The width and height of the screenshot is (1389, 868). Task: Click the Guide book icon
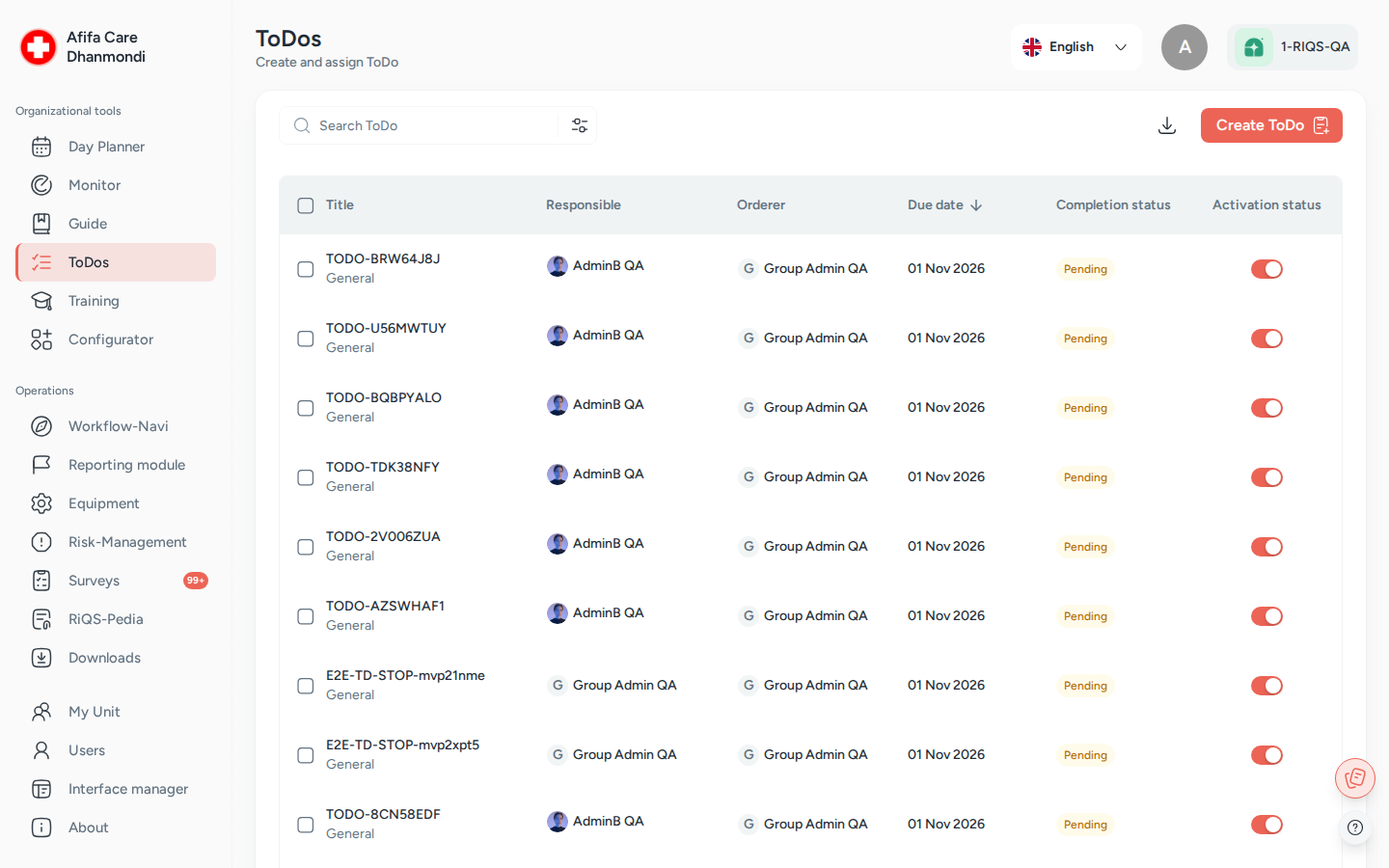[41, 224]
